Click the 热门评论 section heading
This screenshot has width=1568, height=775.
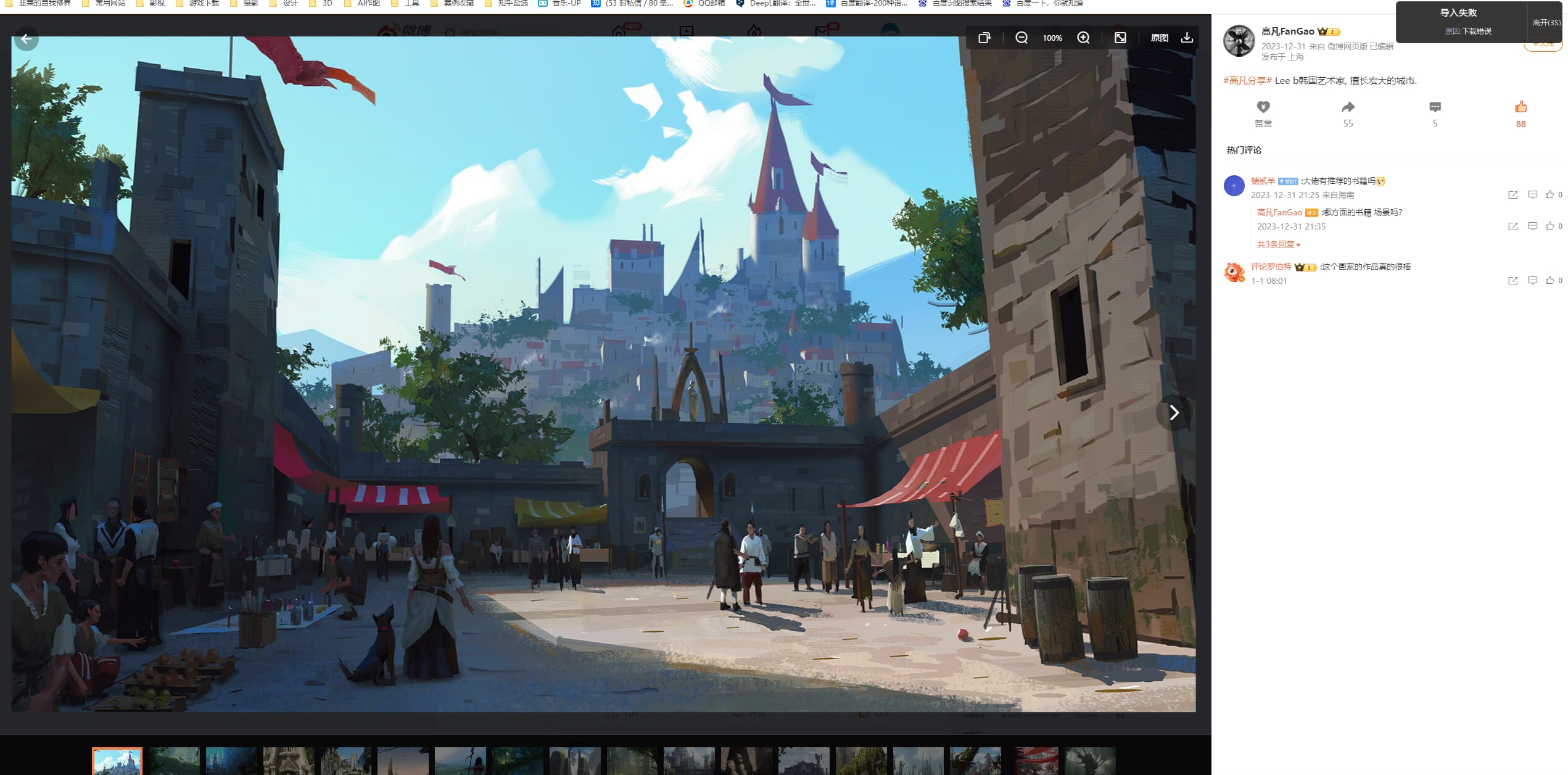pos(1244,150)
